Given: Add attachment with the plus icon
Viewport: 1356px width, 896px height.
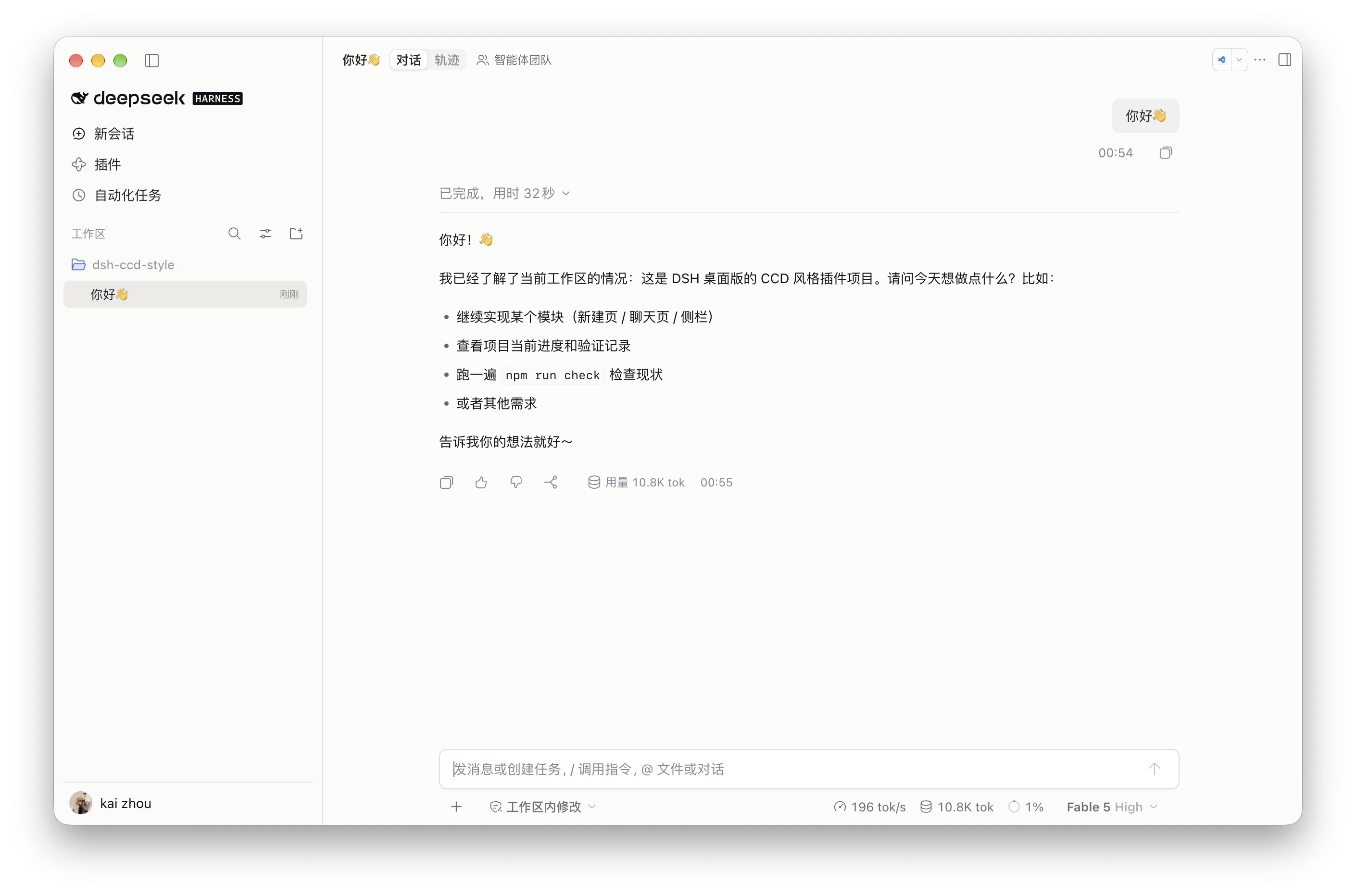Looking at the screenshot, I should click(456, 807).
